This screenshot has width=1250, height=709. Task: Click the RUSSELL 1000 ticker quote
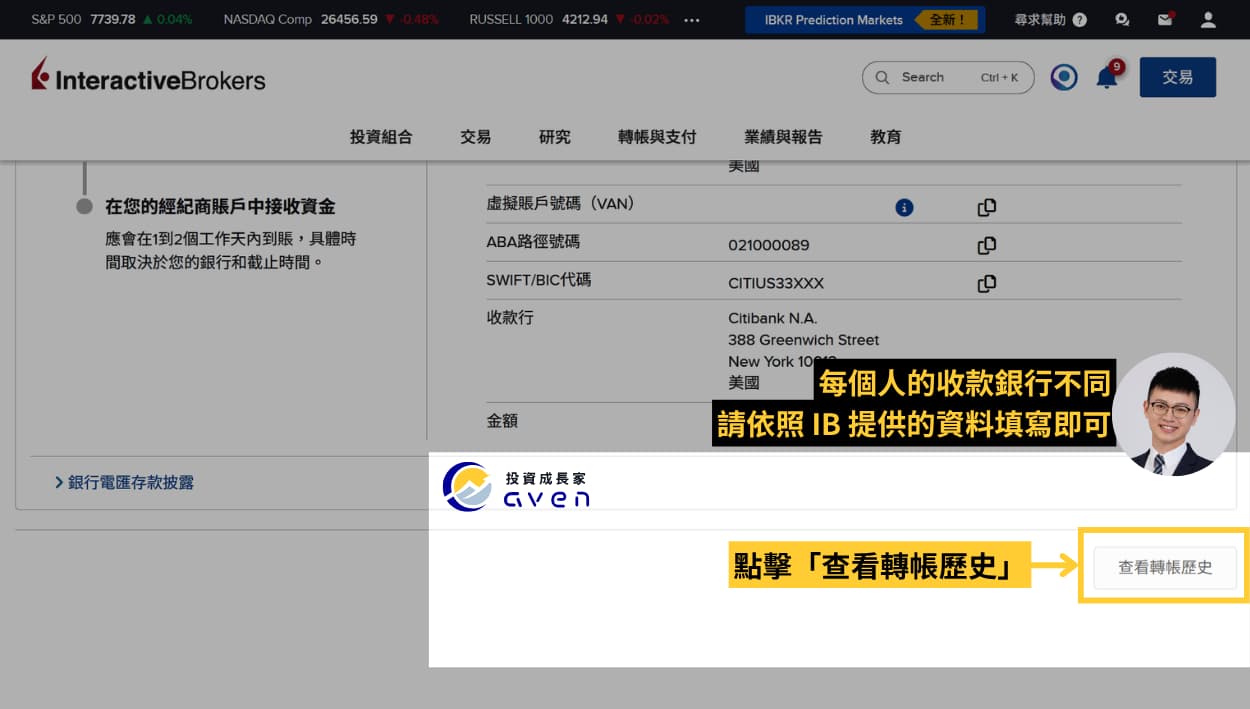click(569, 19)
